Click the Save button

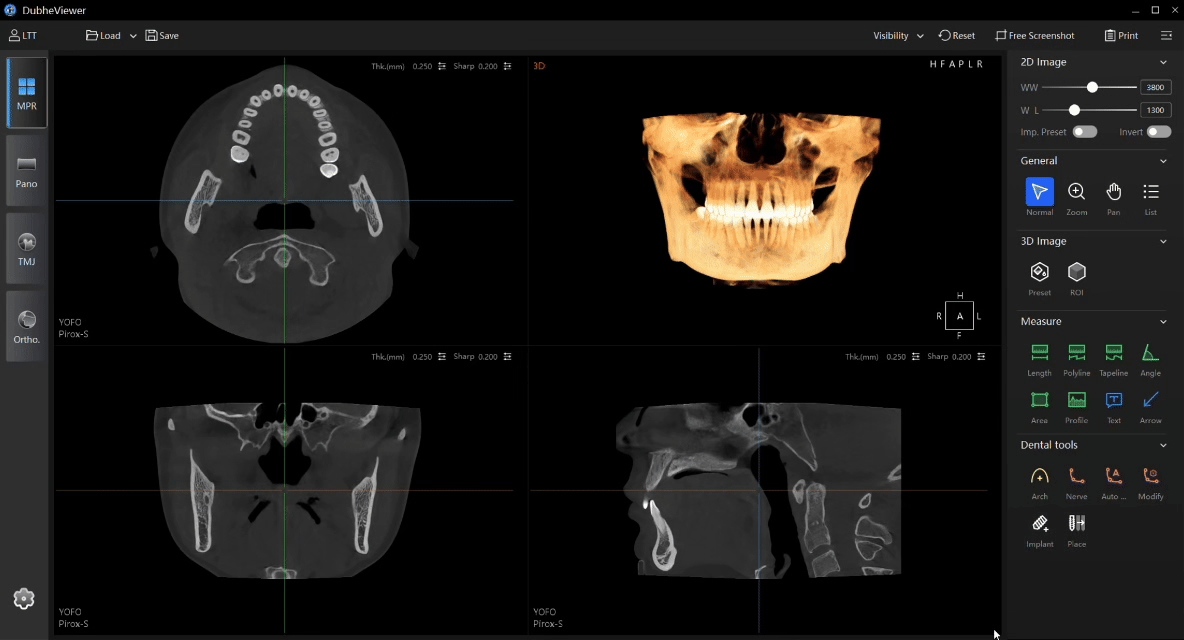(x=162, y=35)
